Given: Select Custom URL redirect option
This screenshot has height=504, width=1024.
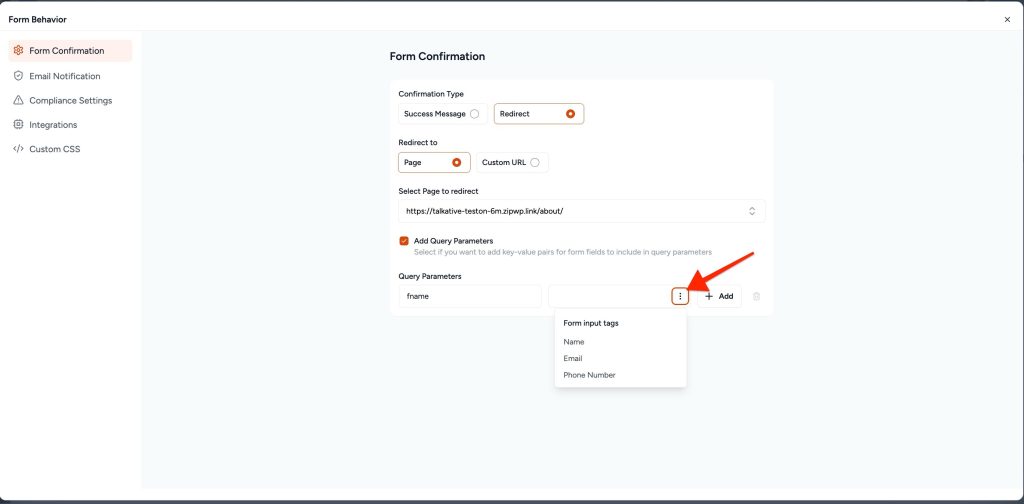Looking at the screenshot, I should (x=535, y=162).
